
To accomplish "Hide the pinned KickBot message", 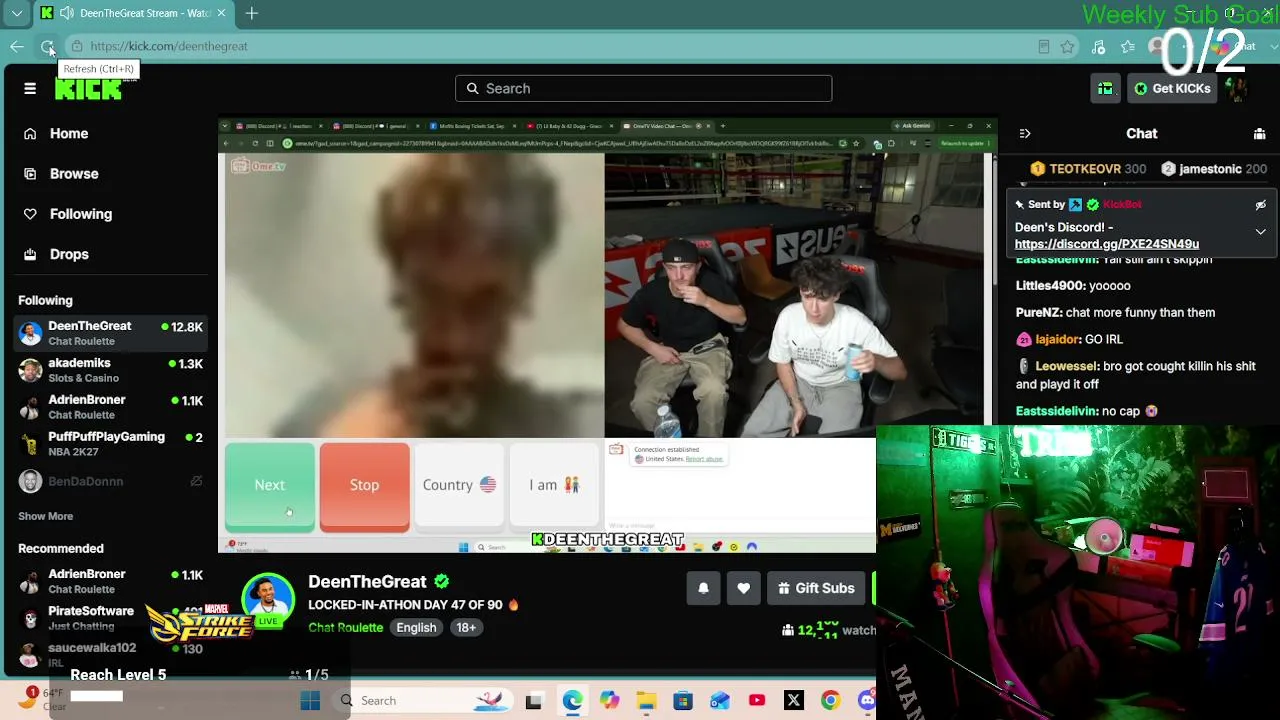I will pyautogui.click(x=1260, y=205).
